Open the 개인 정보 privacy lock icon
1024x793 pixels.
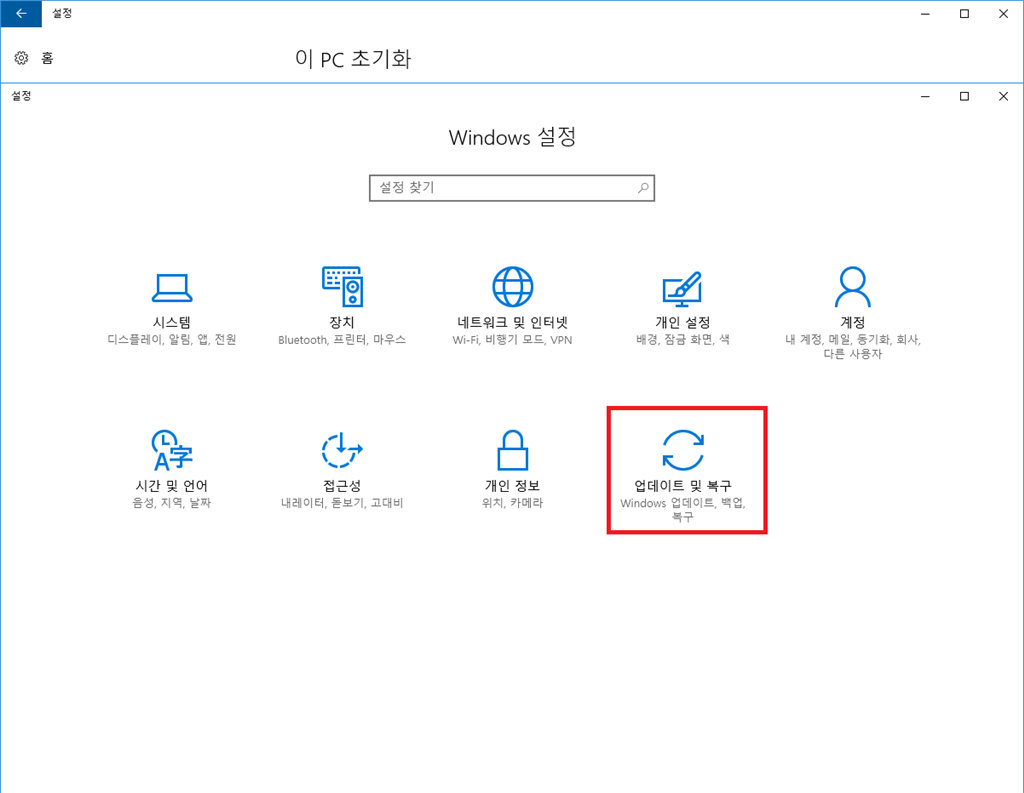[513, 450]
